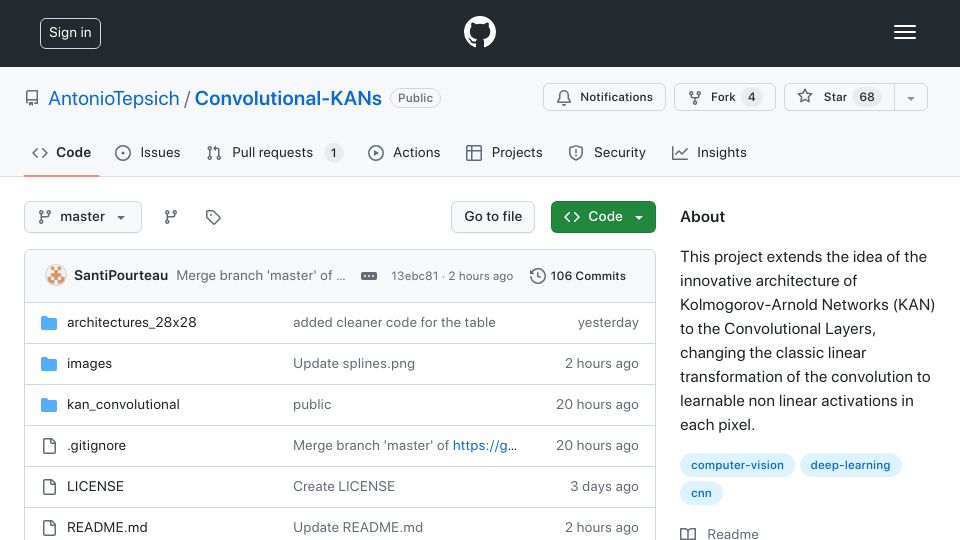Select the cnn topic tag
This screenshot has width=960, height=540.
701,493
